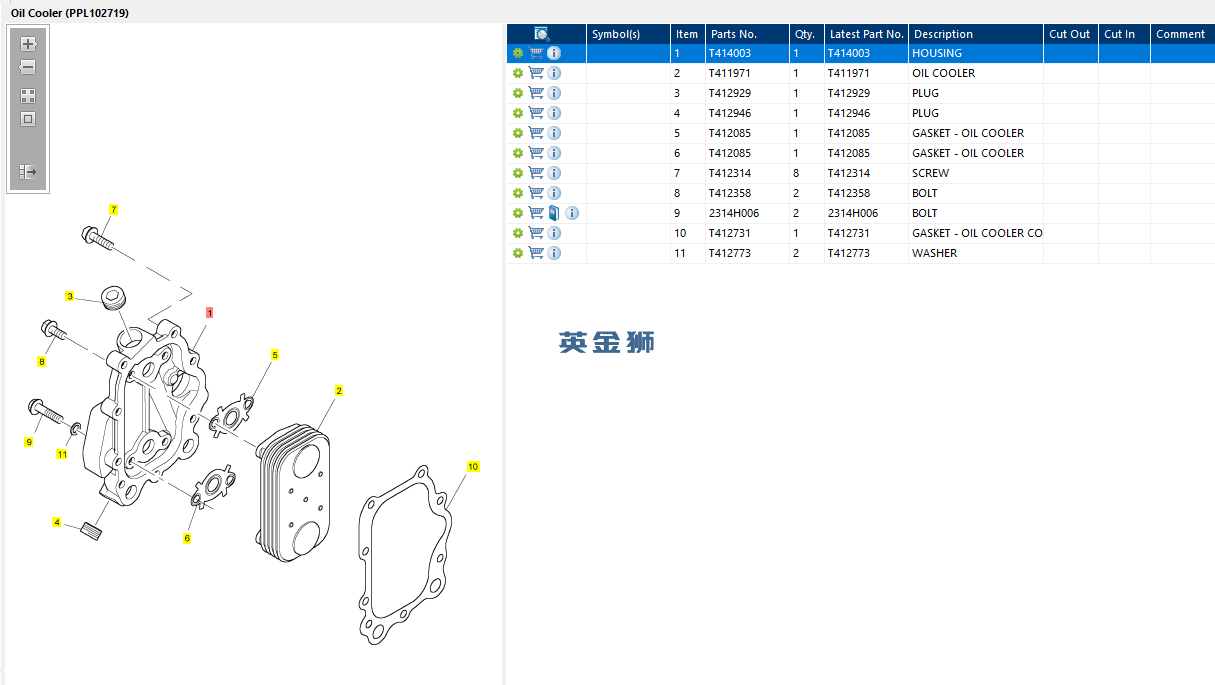The height and width of the screenshot is (685, 1215).
Task: Click the WASHER description cell
Action: pyautogui.click(x=976, y=253)
